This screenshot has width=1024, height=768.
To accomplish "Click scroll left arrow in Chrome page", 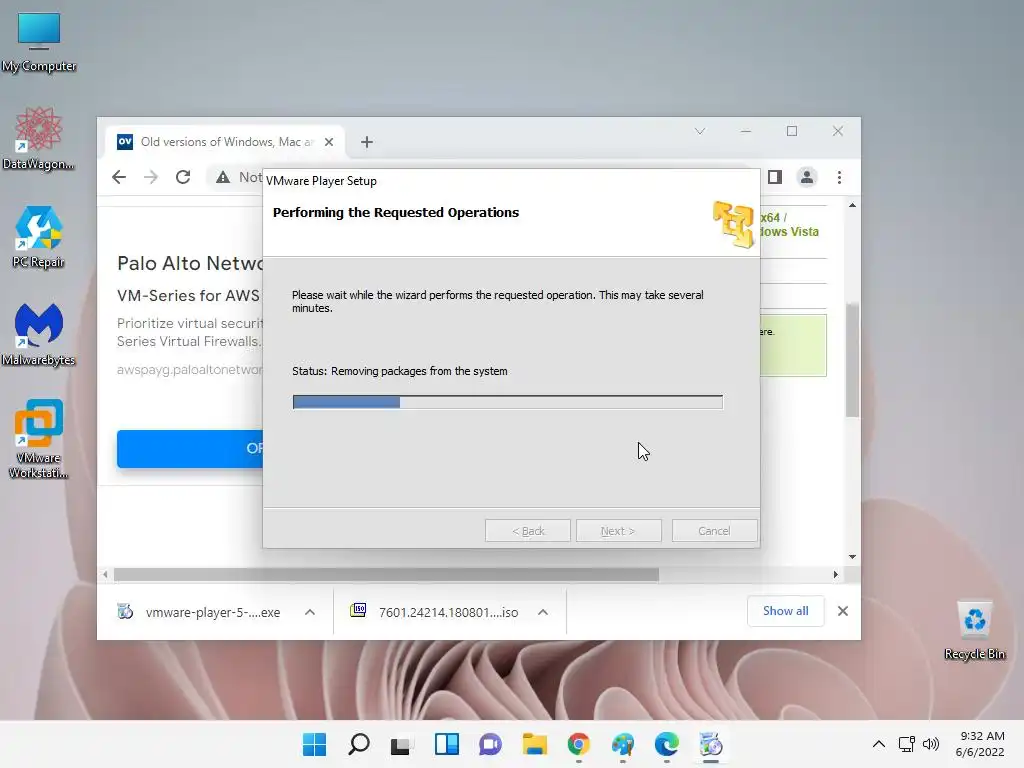I will pyautogui.click(x=105, y=575).
